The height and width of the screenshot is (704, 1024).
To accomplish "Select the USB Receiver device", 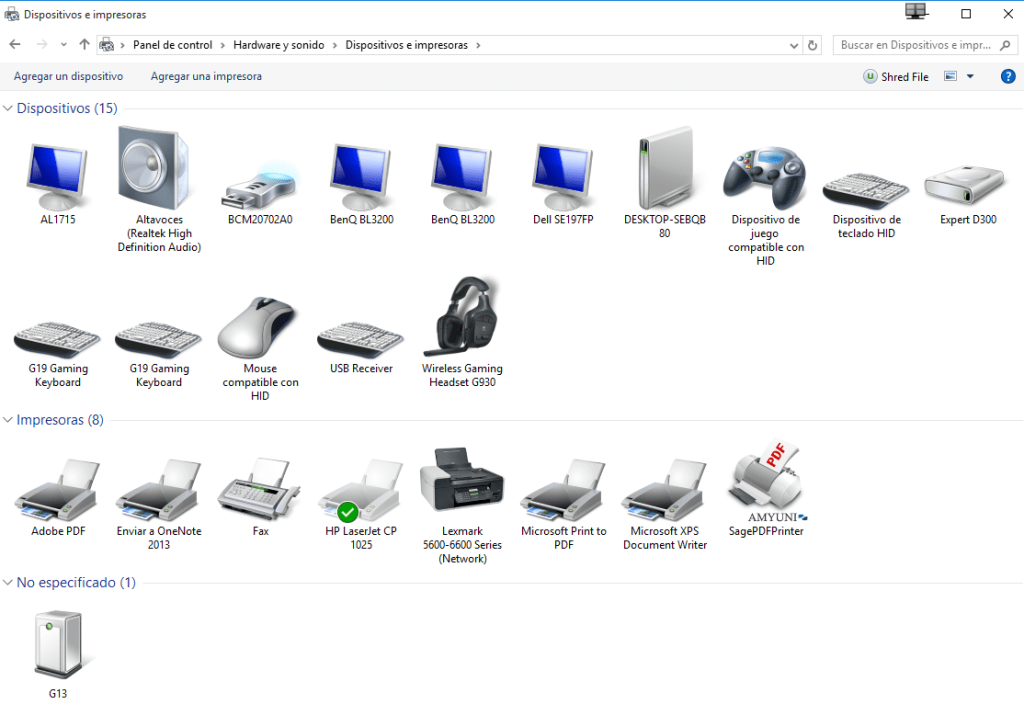I will tap(361, 347).
